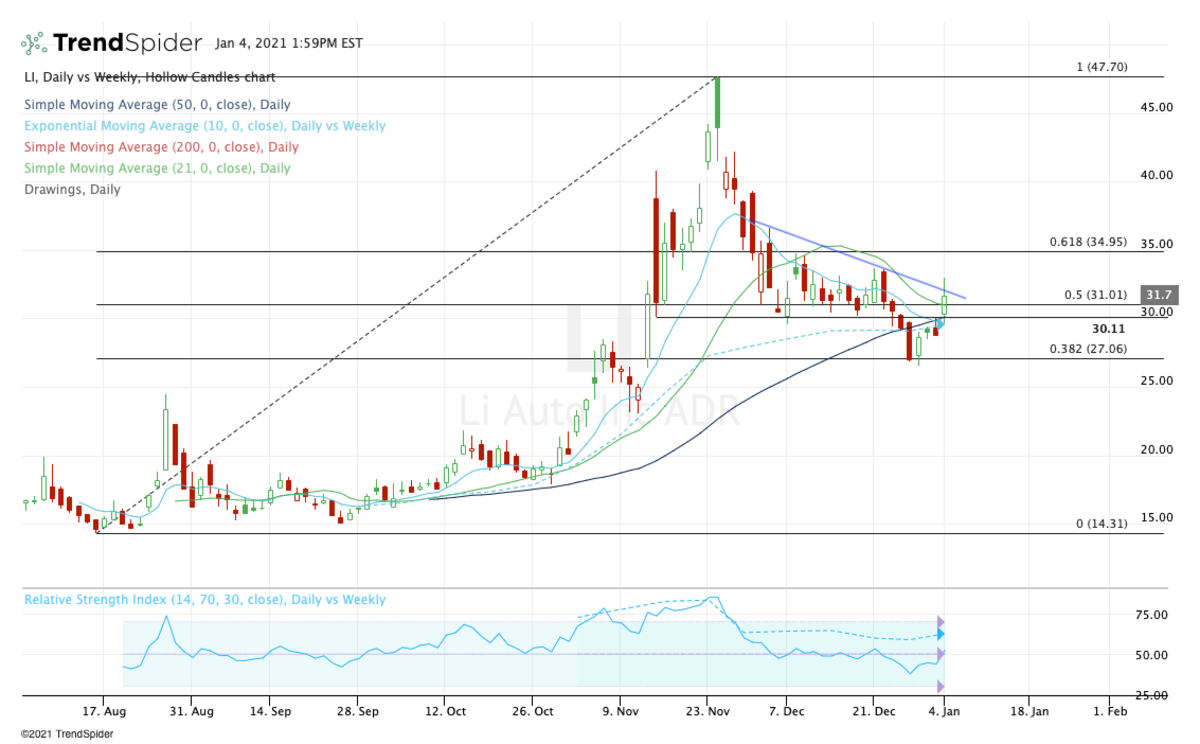This screenshot has height=744, width=1200.
Task: Select the Simple Moving Average 21 legend entry
Action: coord(157,168)
